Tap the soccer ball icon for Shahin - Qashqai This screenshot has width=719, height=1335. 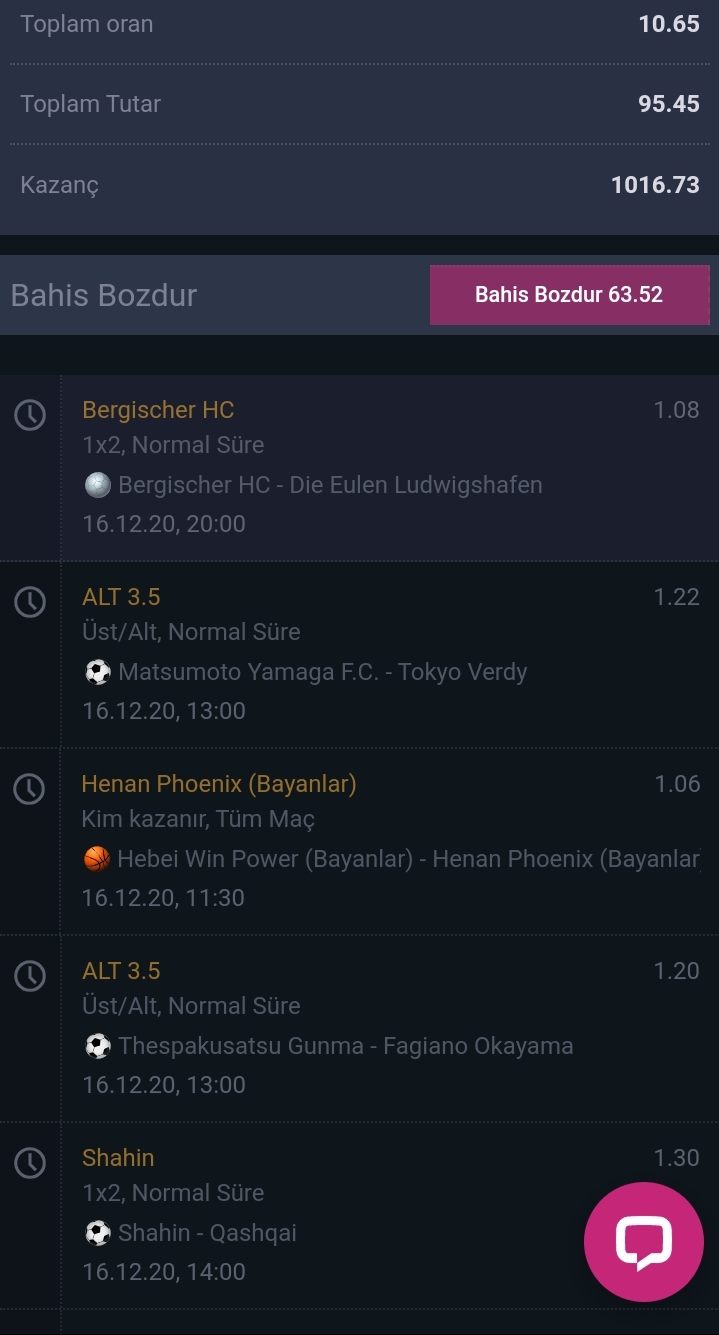pyautogui.click(x=97, y=1233)
